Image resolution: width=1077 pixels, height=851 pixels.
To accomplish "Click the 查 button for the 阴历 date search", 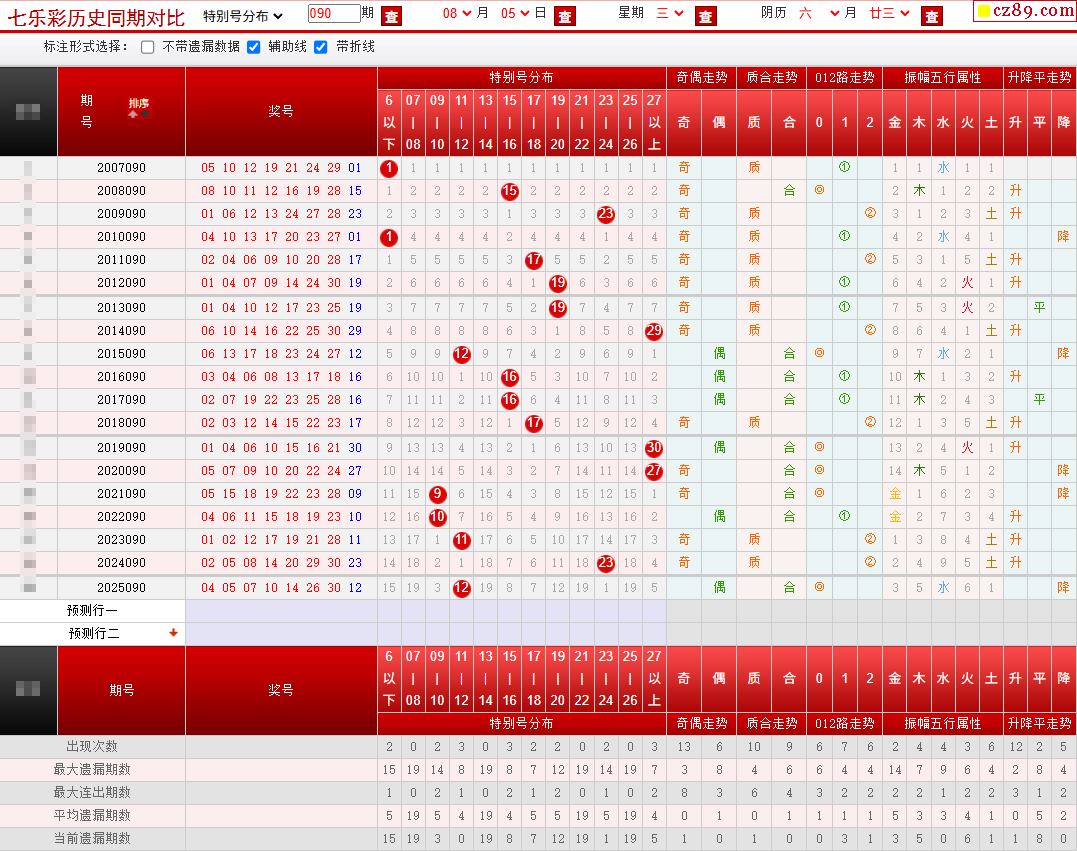I will (x=931, y=16).
